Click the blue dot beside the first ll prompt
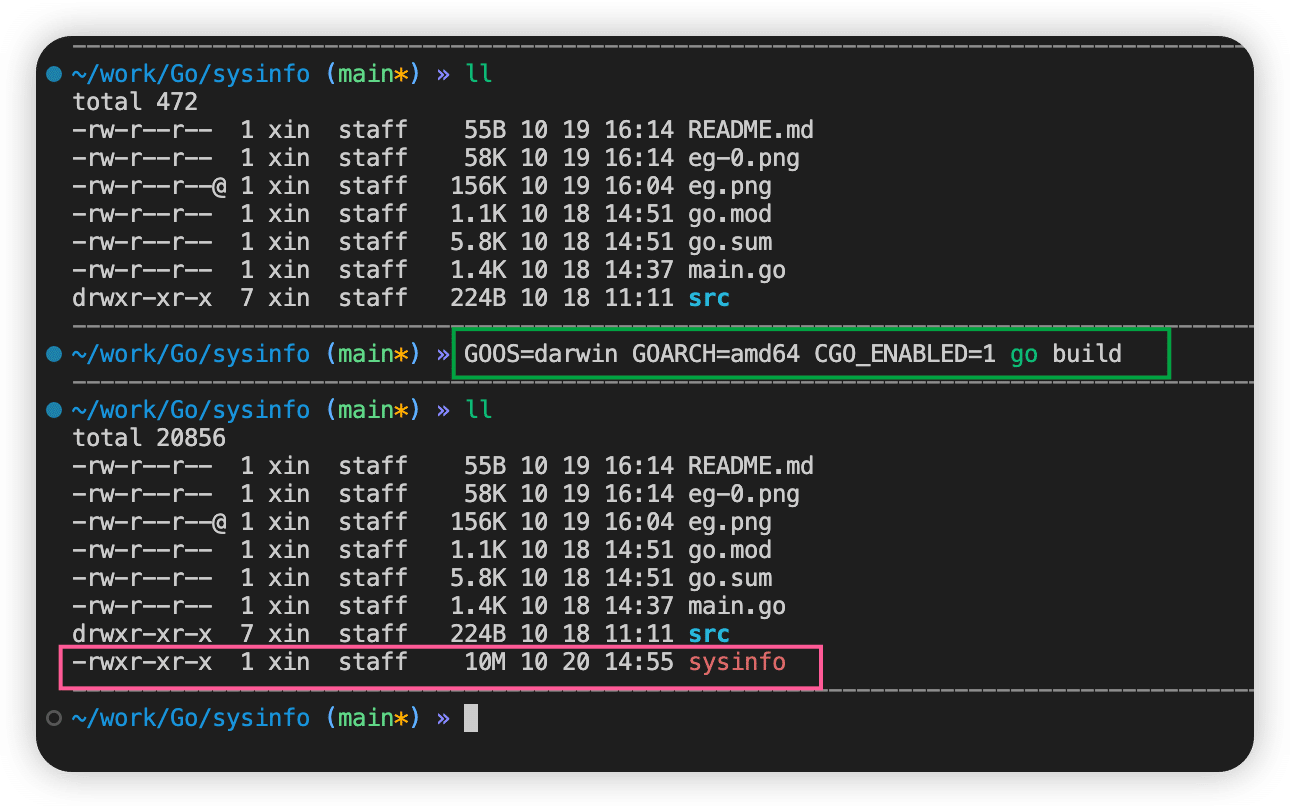The image size is (1290, 808). (x=54, y=74)
